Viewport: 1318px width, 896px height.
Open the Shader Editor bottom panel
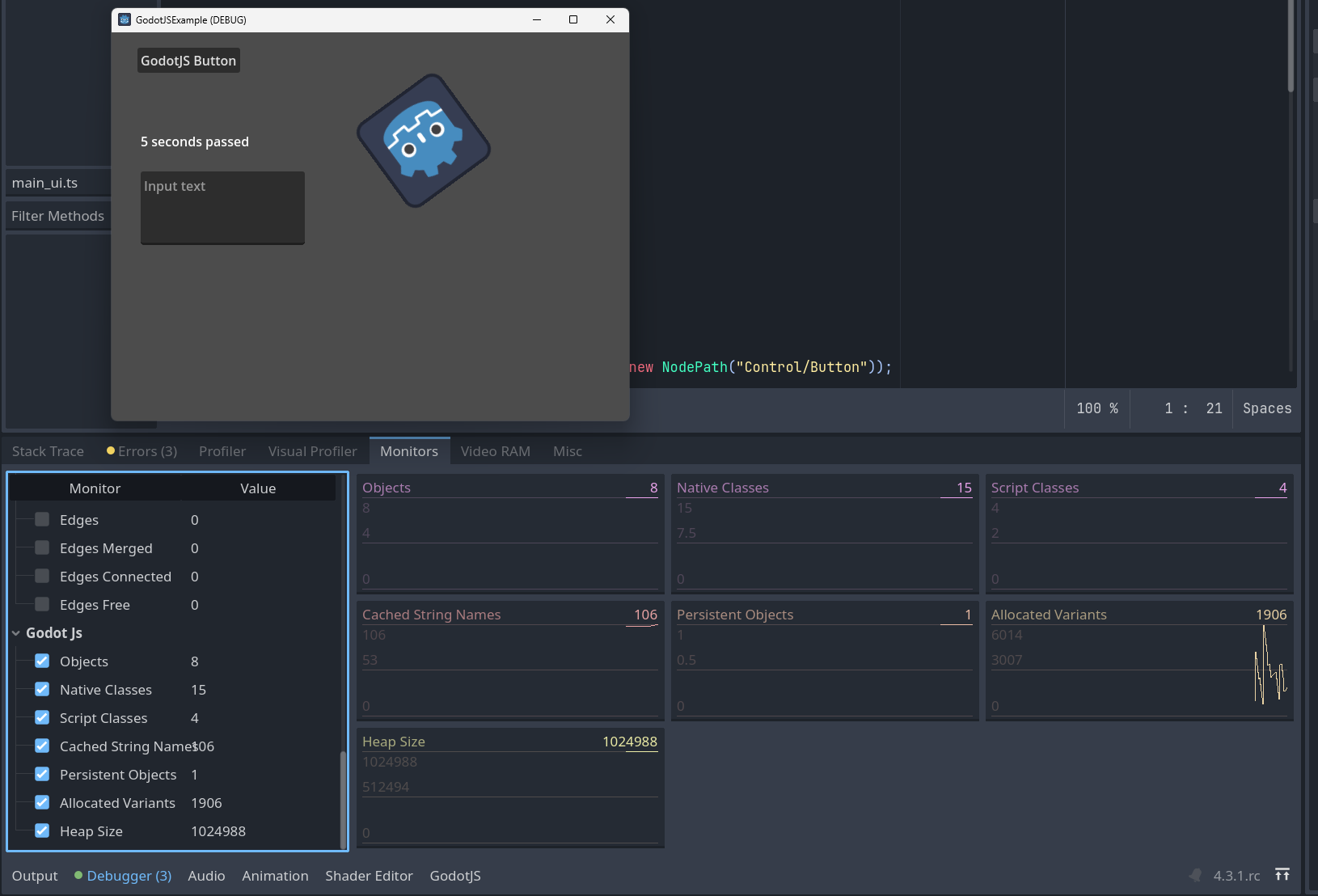[369, 876]
